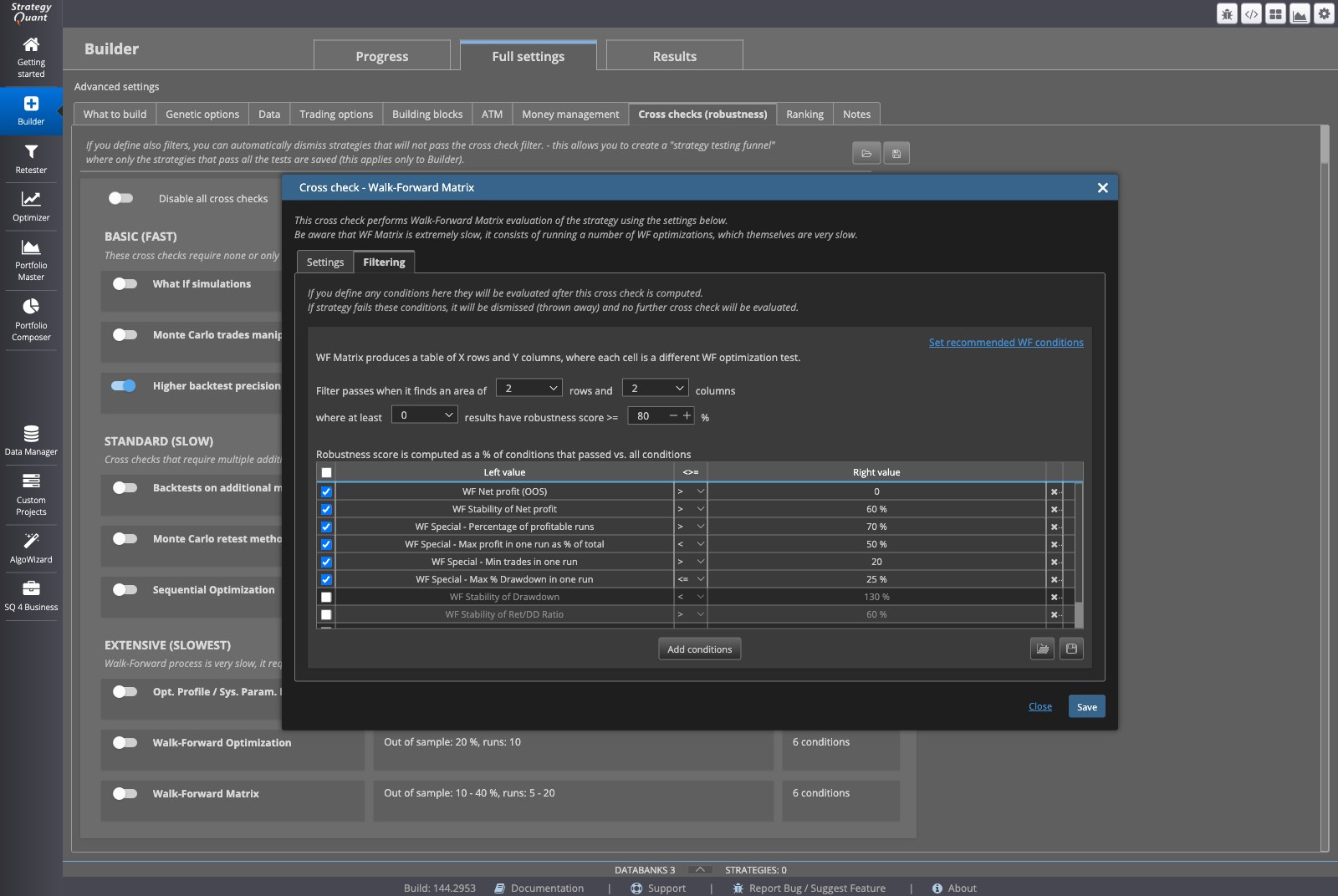Expand the Databanks panel chevron
The width and height of the screenshot is (1338, 896).
[700, 869]
